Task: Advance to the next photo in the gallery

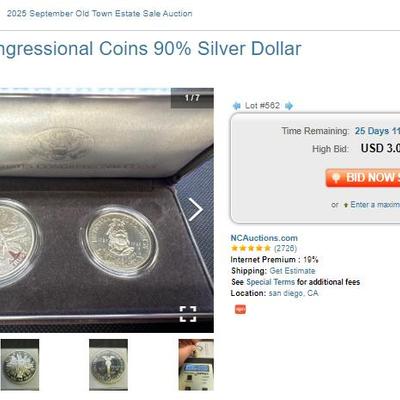Action: tap(196, 210)
